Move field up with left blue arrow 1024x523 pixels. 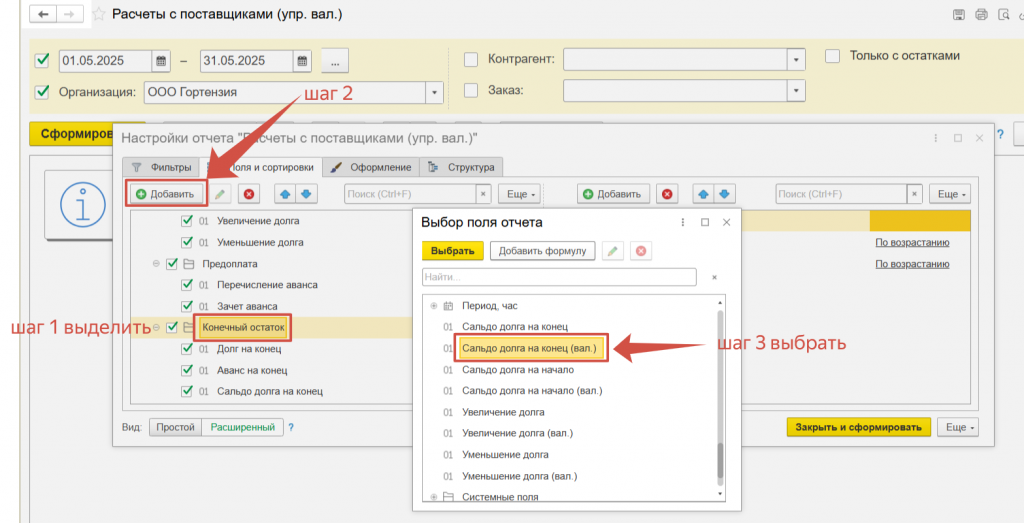[284, 193]
